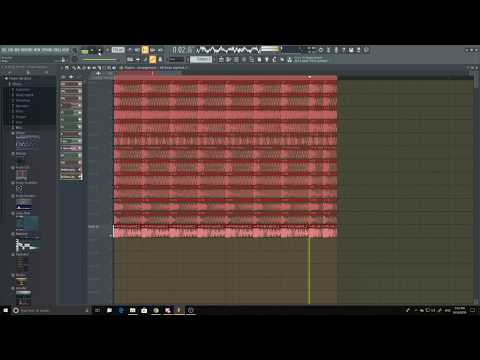Expand the browser folder showing the white waveform thumbnail
Screen dimensions: 480x360
[x=13, y=234]
